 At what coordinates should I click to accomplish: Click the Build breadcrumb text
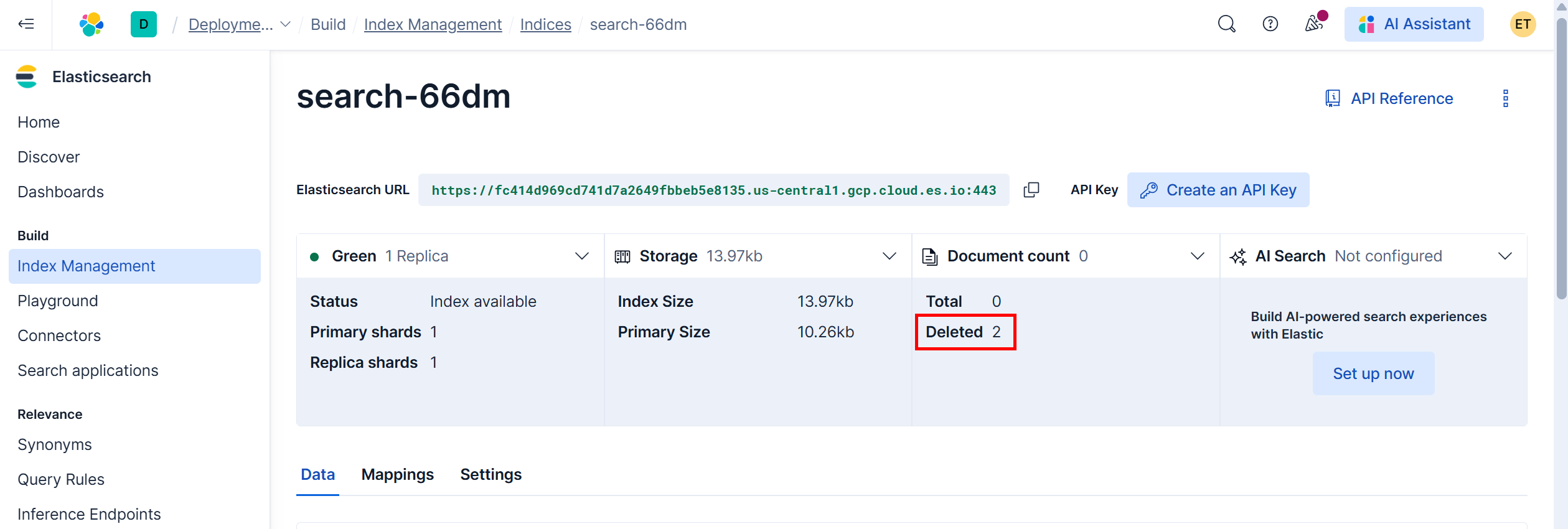[x=328, y=24]
